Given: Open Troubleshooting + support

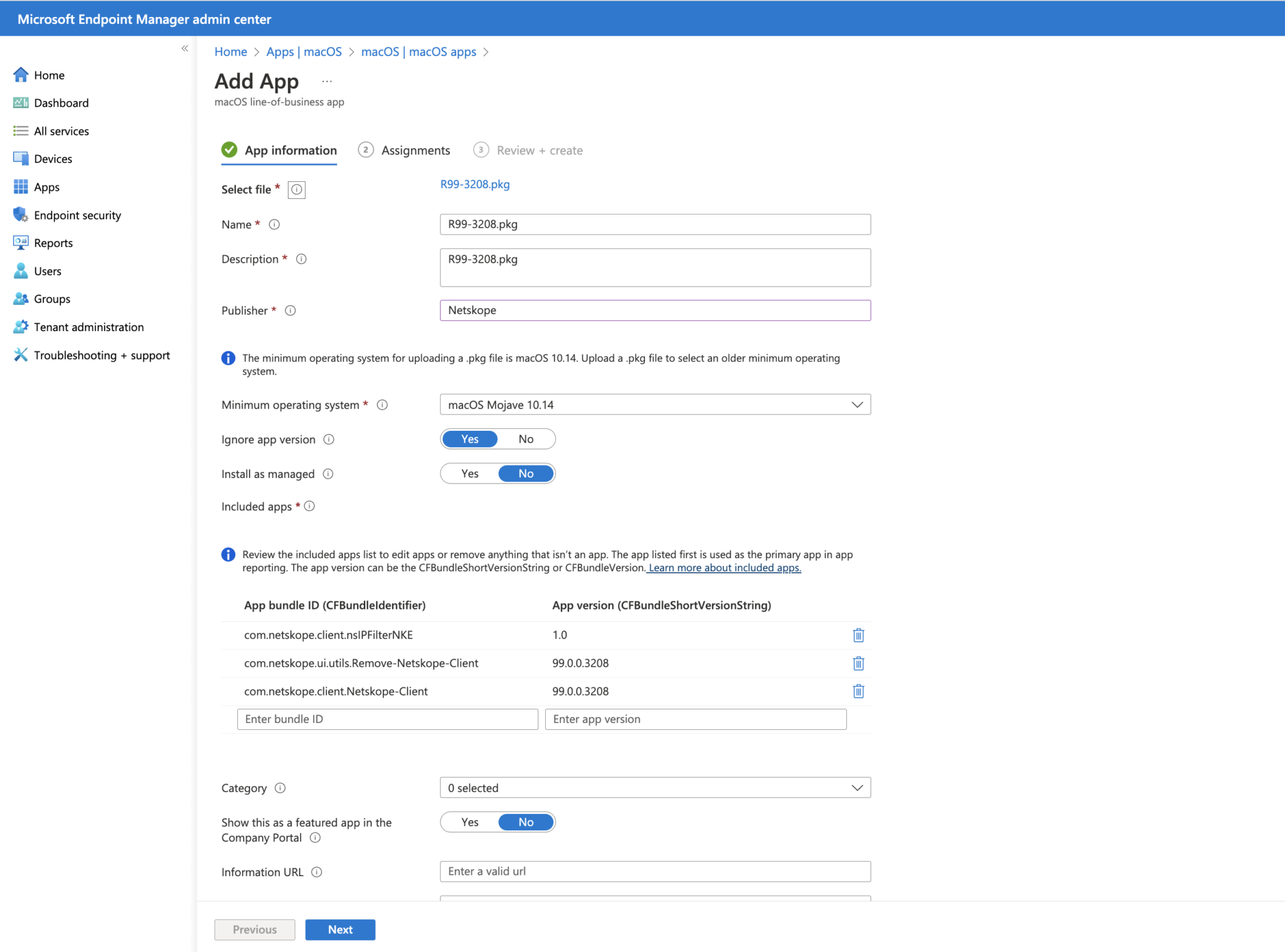Looking at the screenshot, I should pos(102,355).
